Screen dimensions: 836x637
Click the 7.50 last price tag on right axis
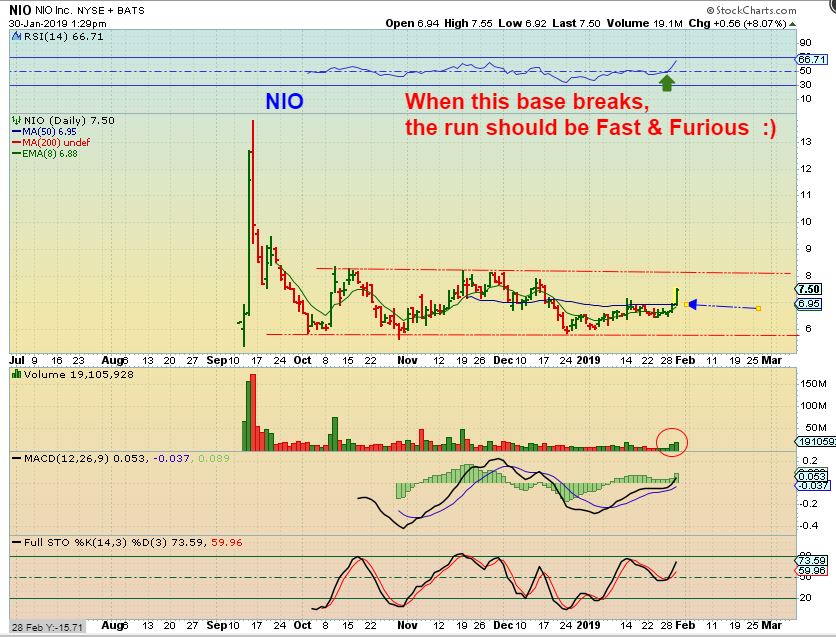point(808,289)
